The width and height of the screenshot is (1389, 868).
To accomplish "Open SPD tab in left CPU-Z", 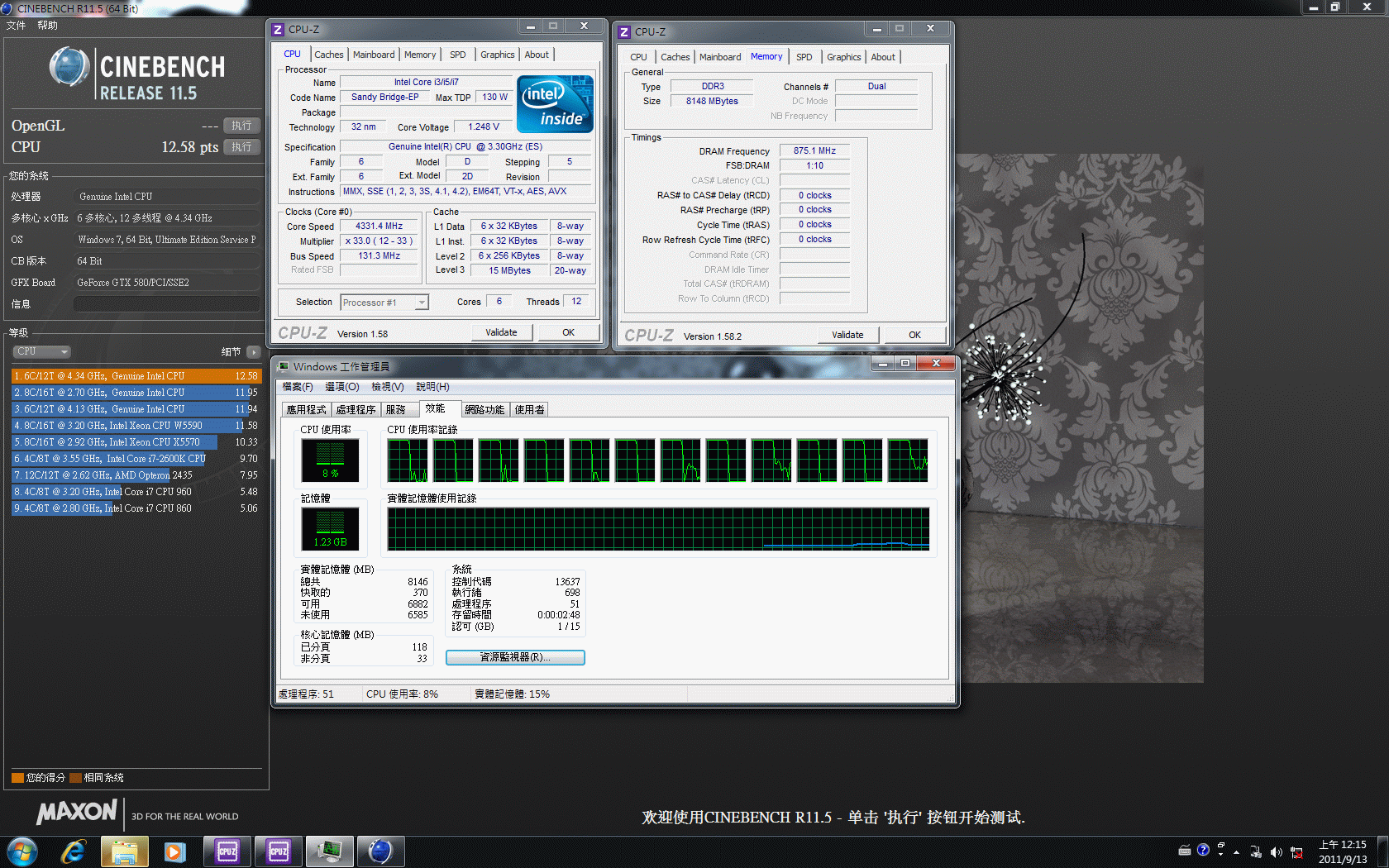I will [457, 55].
